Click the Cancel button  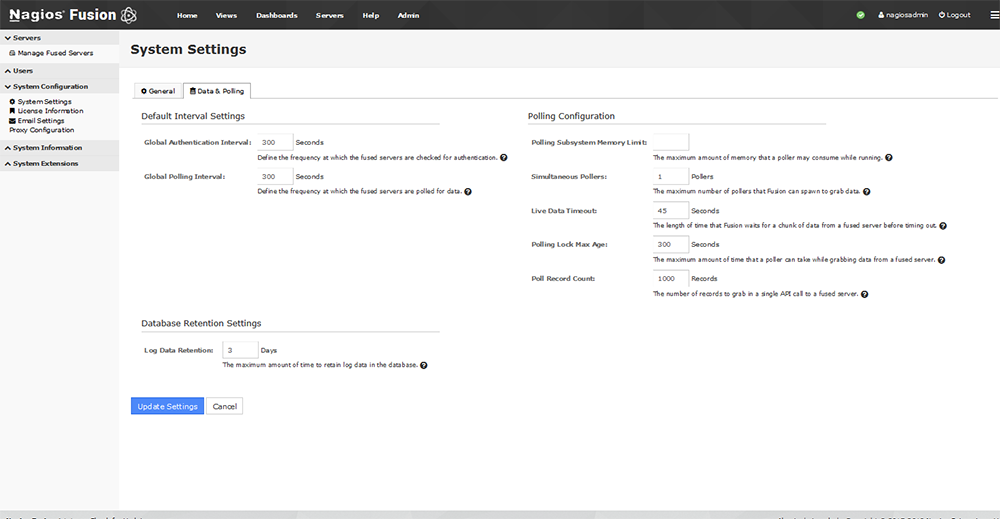click(224, 406)
